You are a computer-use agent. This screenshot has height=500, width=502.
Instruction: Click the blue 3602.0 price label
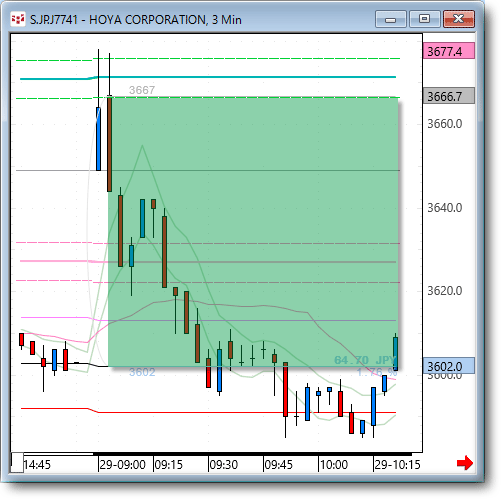coord(449,366)
